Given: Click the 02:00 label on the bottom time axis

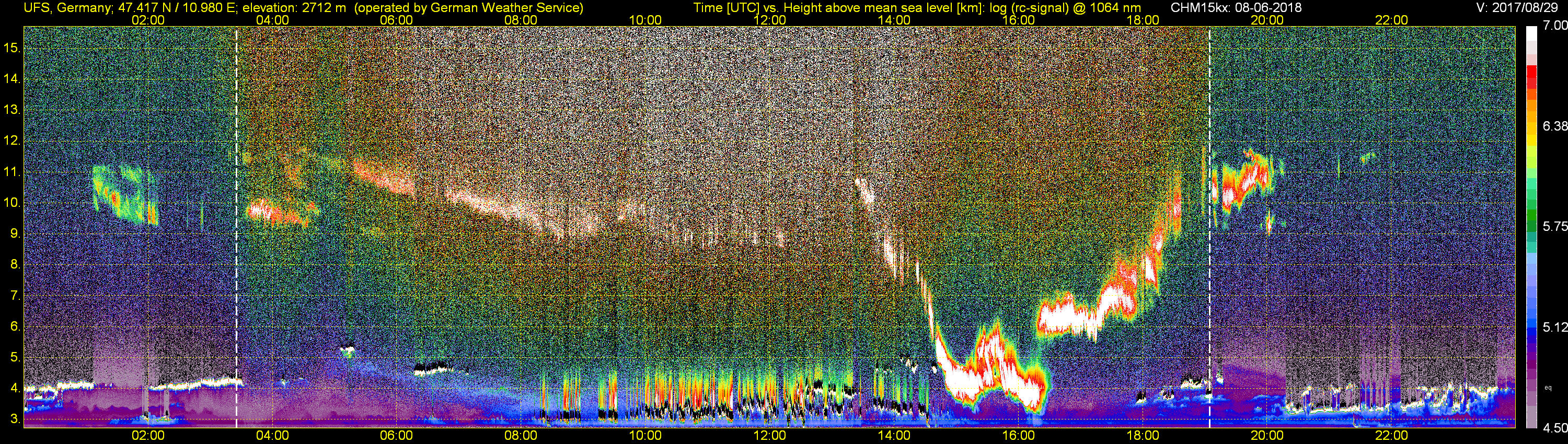Looking at the screenshot, I should pyautogui.click(x=148, y=436).
